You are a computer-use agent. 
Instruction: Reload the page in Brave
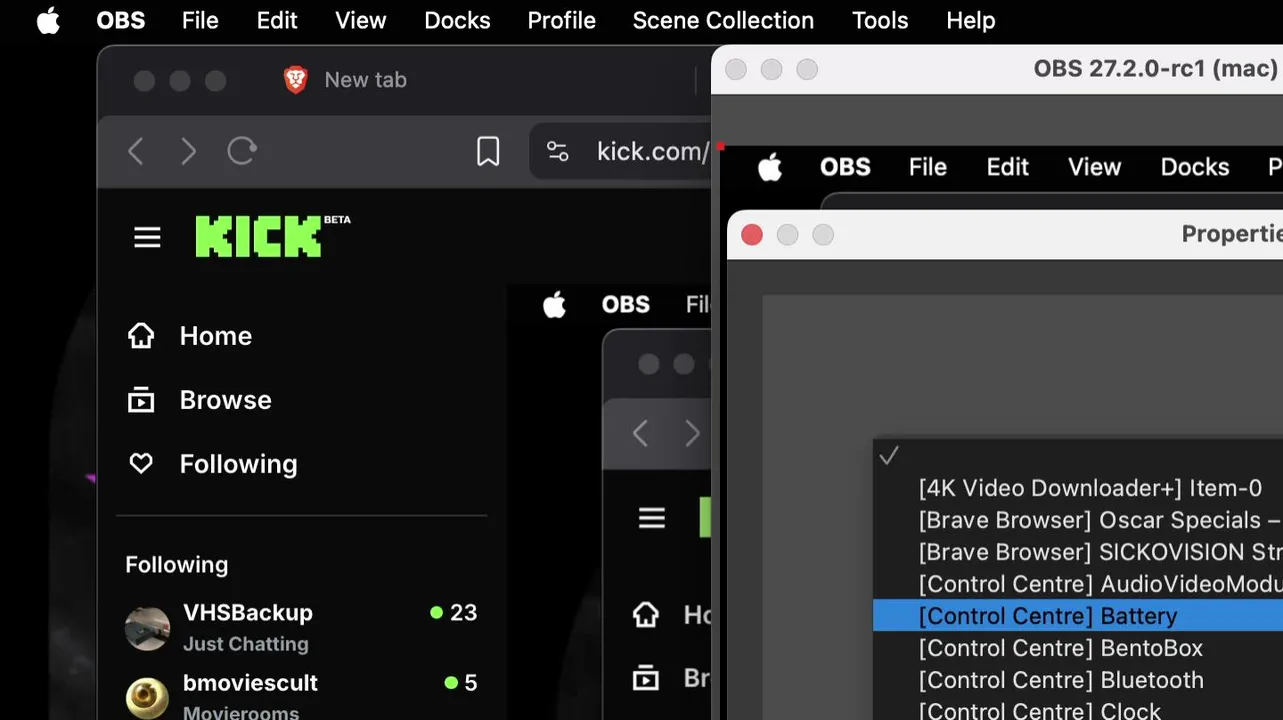tap(242, 151)
